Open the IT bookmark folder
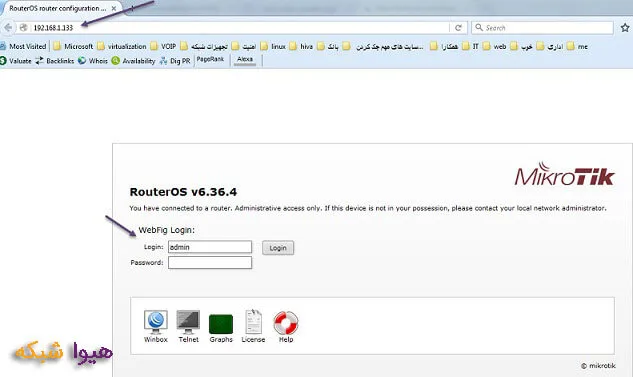The image size is (633, 377). (x=470, y=46)
